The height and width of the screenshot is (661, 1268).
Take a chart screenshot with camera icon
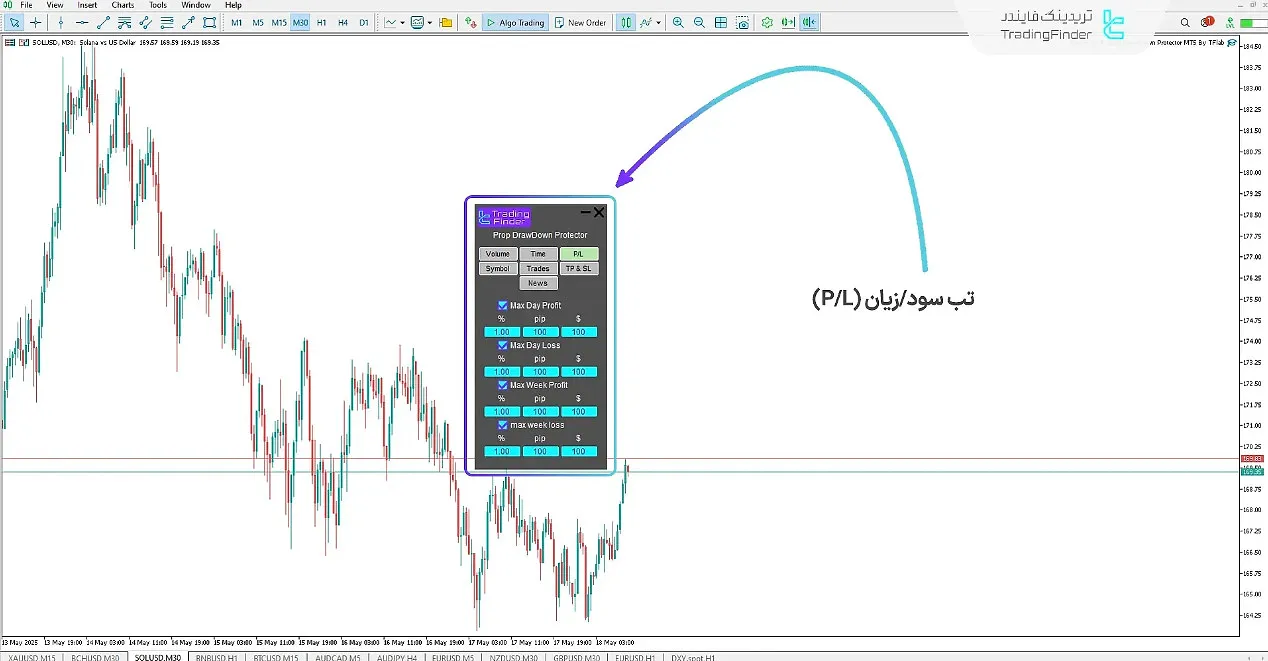click(742, 22)
